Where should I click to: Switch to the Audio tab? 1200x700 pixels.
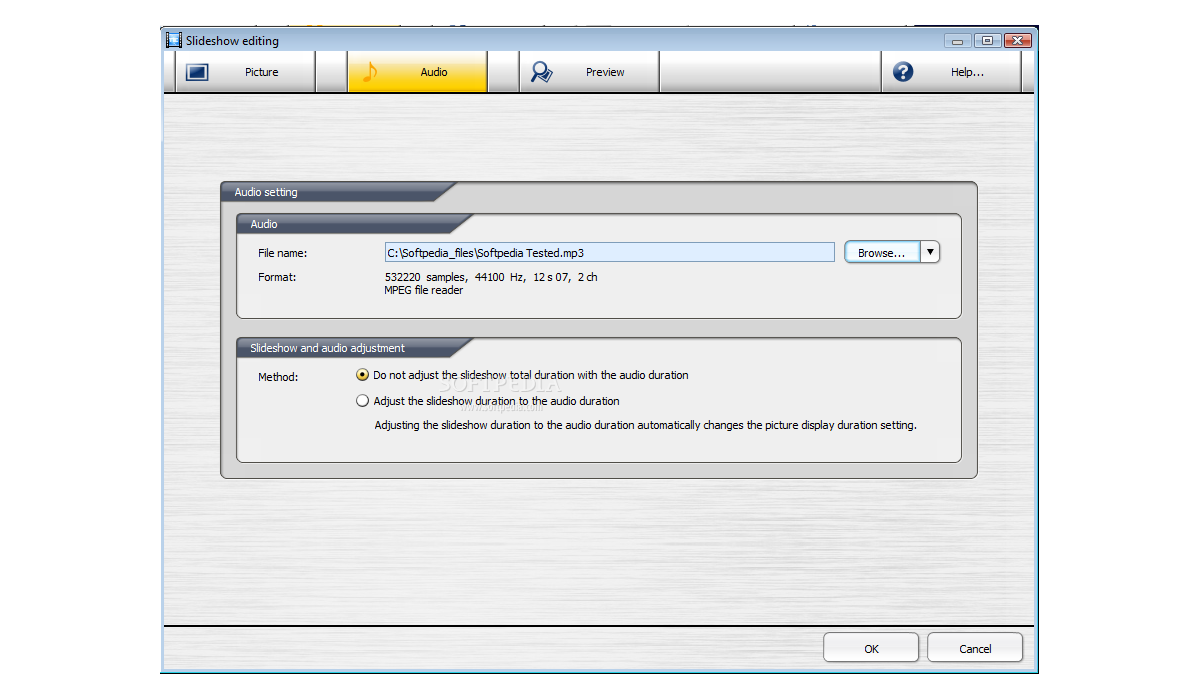418,72
